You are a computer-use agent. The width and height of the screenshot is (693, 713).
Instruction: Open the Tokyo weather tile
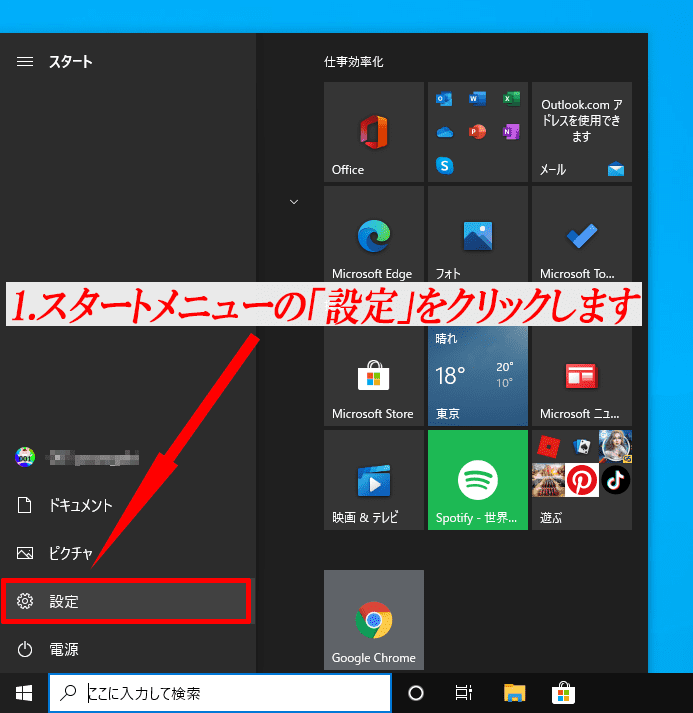click(x=477, y=377)
